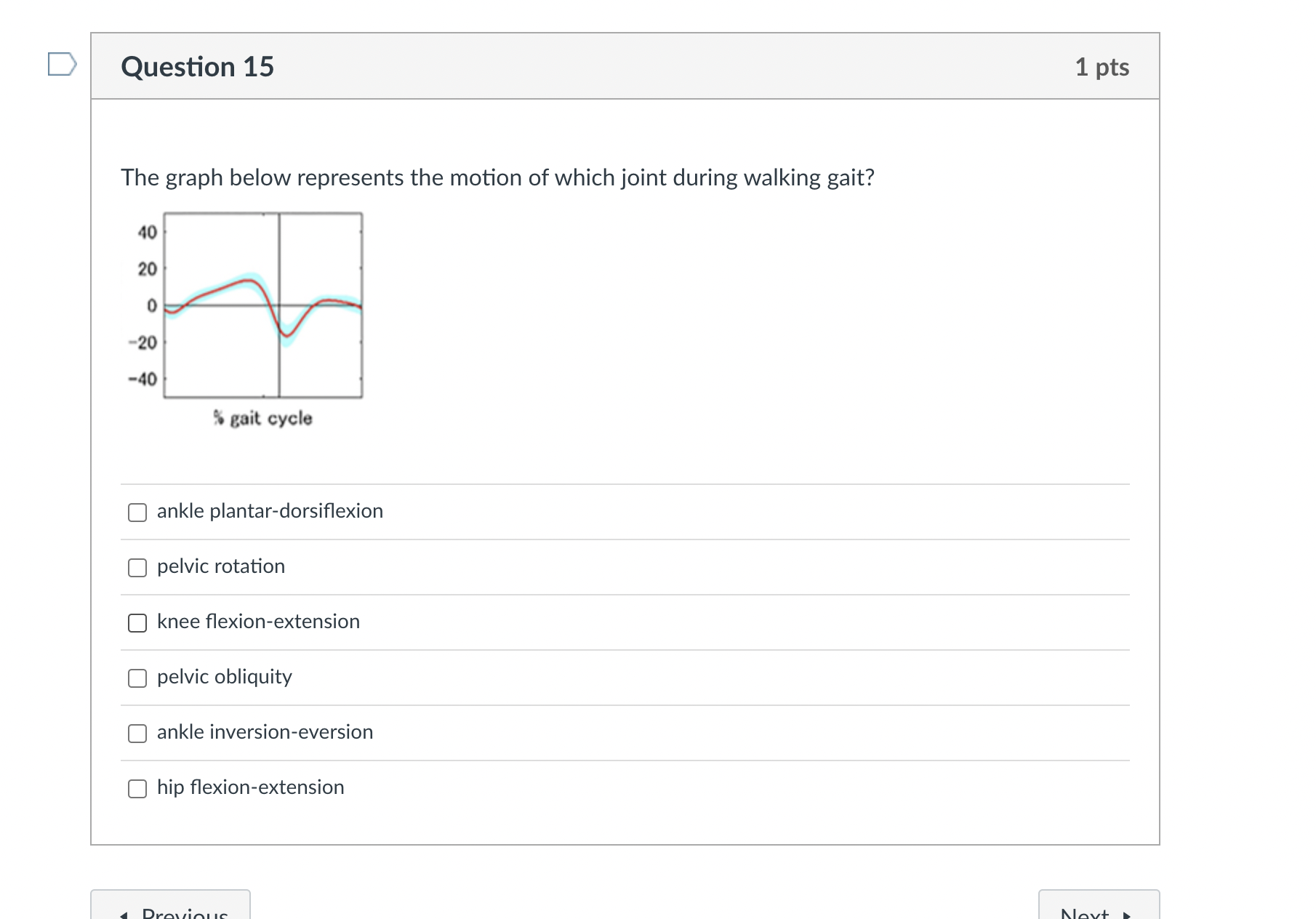Click the question prompt text
The width and height of the screenshot is (1316, 919).
(x=497, y=177)
